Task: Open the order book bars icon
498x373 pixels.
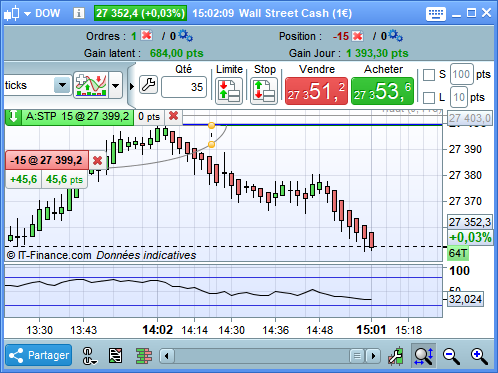Action: pyautogui.click(x=144, y=356)
